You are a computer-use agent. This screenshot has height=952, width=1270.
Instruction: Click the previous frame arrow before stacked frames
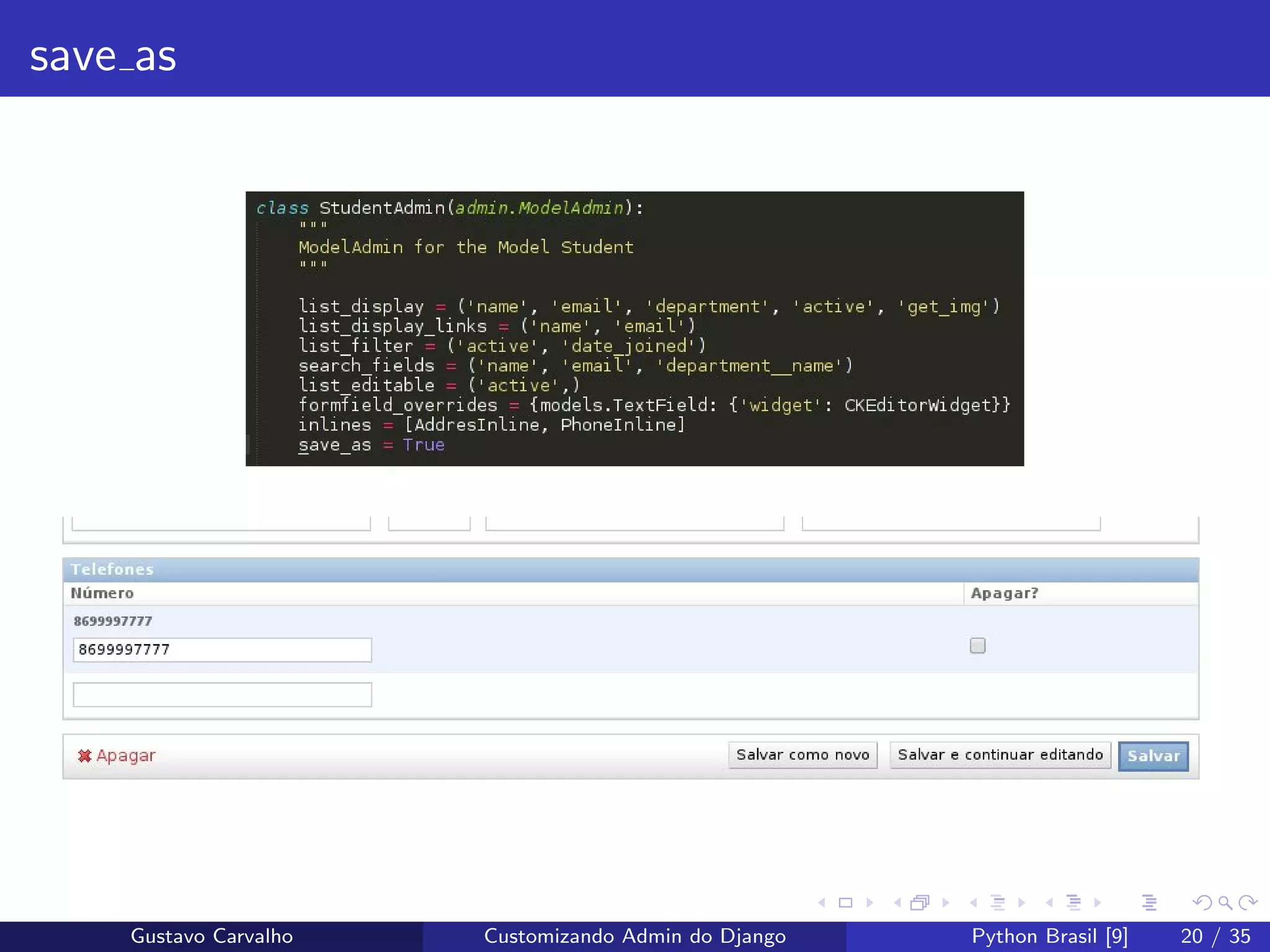point(897,902)
